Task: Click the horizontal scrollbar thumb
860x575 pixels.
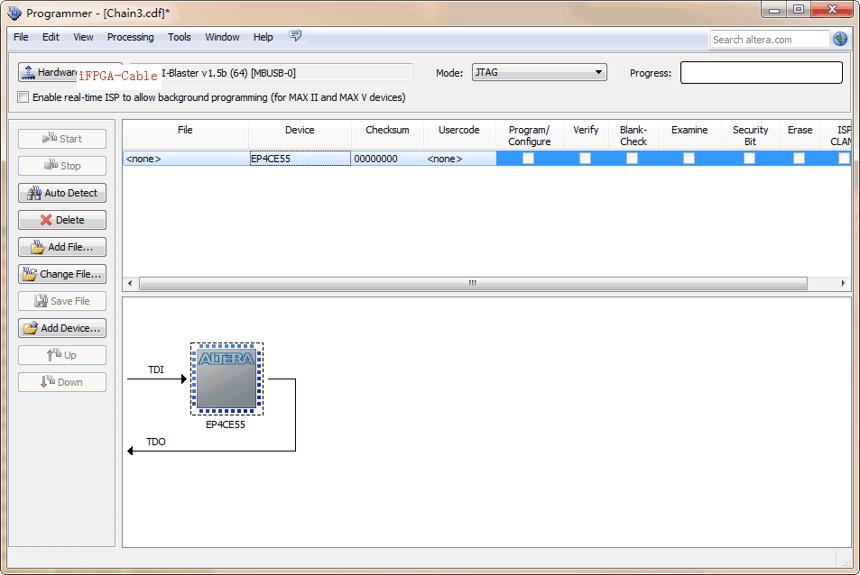Action: pos(473,283)
